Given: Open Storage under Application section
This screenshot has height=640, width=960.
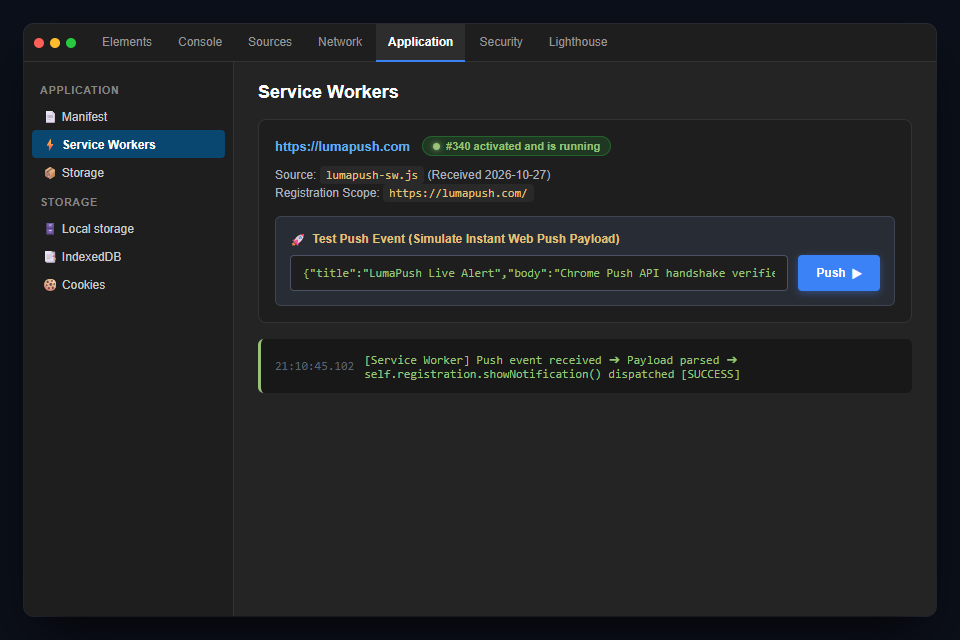Looking at the screenshot, I should tap(129, 173).
